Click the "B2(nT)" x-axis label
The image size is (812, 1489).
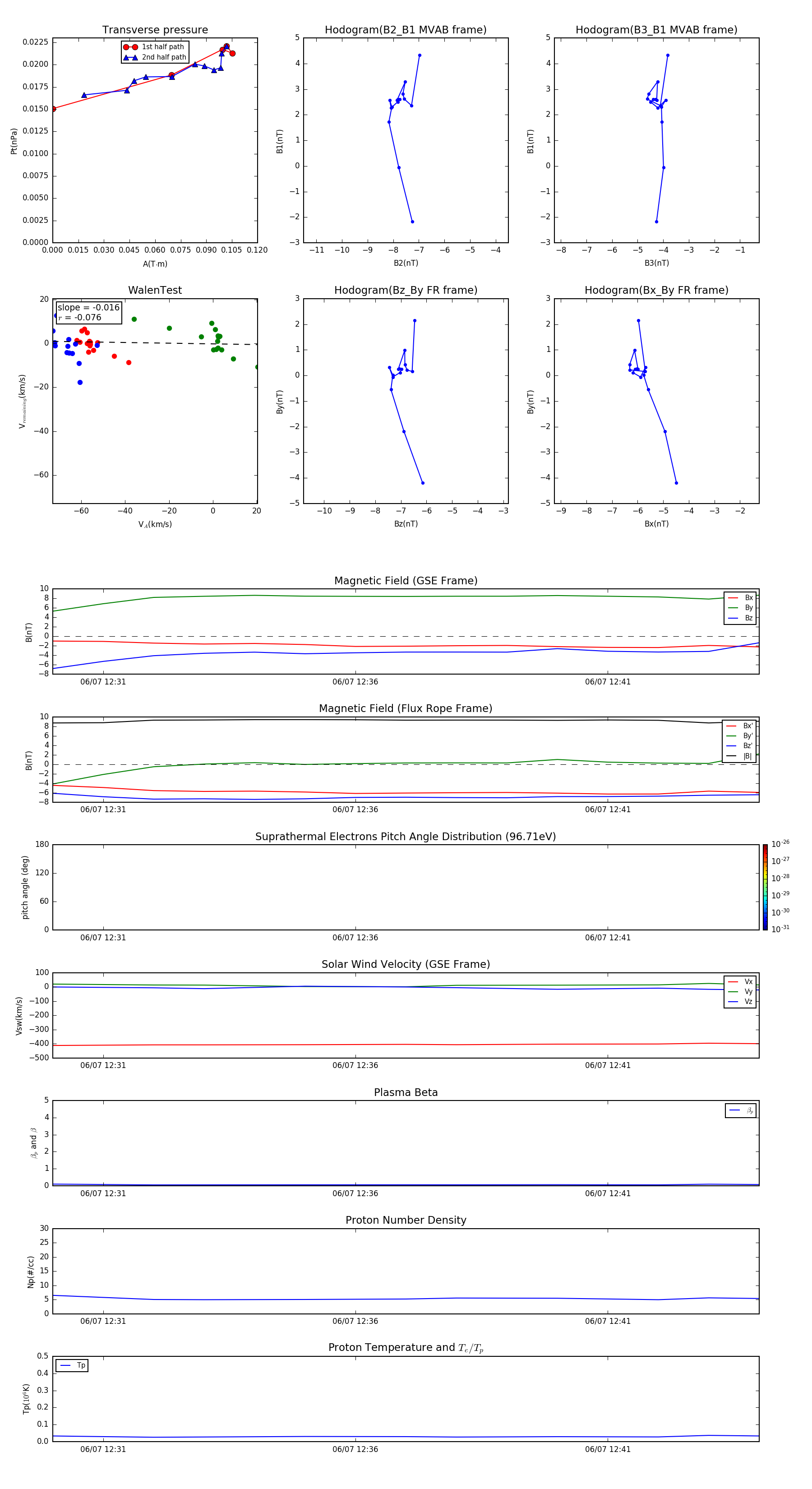pos(406,263)
